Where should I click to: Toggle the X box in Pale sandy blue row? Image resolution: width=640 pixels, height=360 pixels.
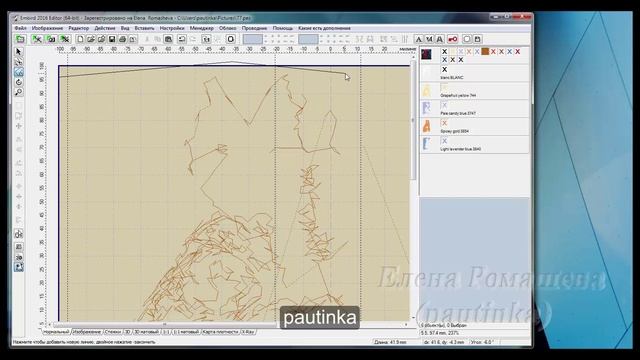click(x=444, y=105)
